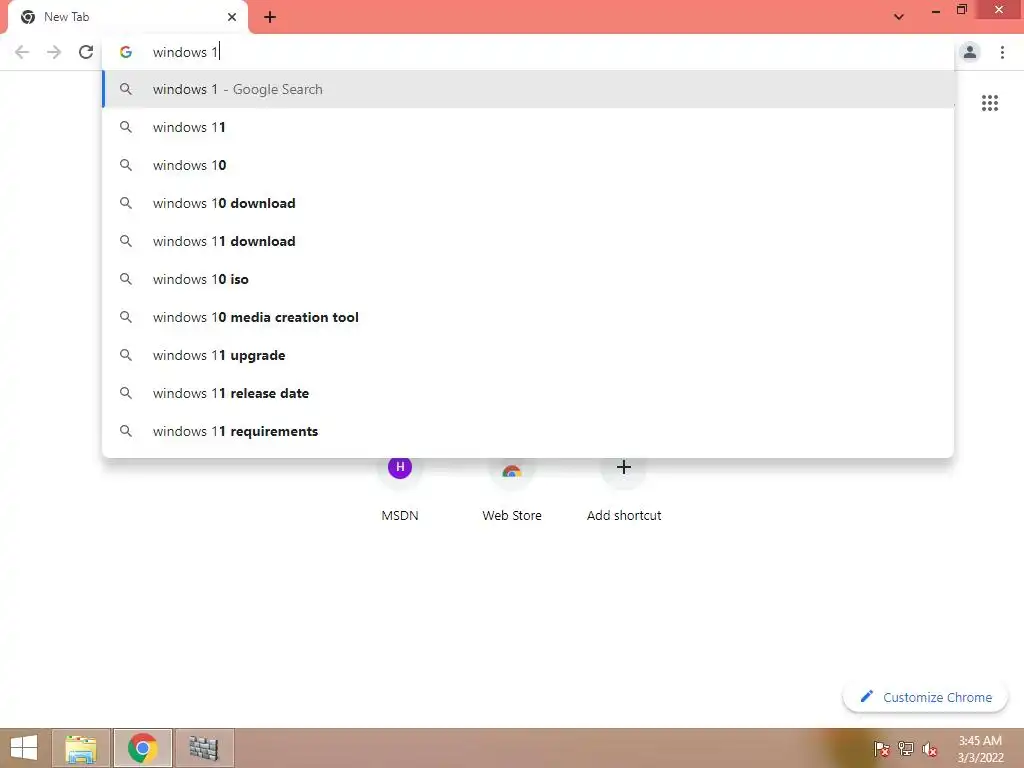Viewport: 1024px width, 768px height.
Task: Select the 'windows 11' suggestion
Action: click(528, 127)
